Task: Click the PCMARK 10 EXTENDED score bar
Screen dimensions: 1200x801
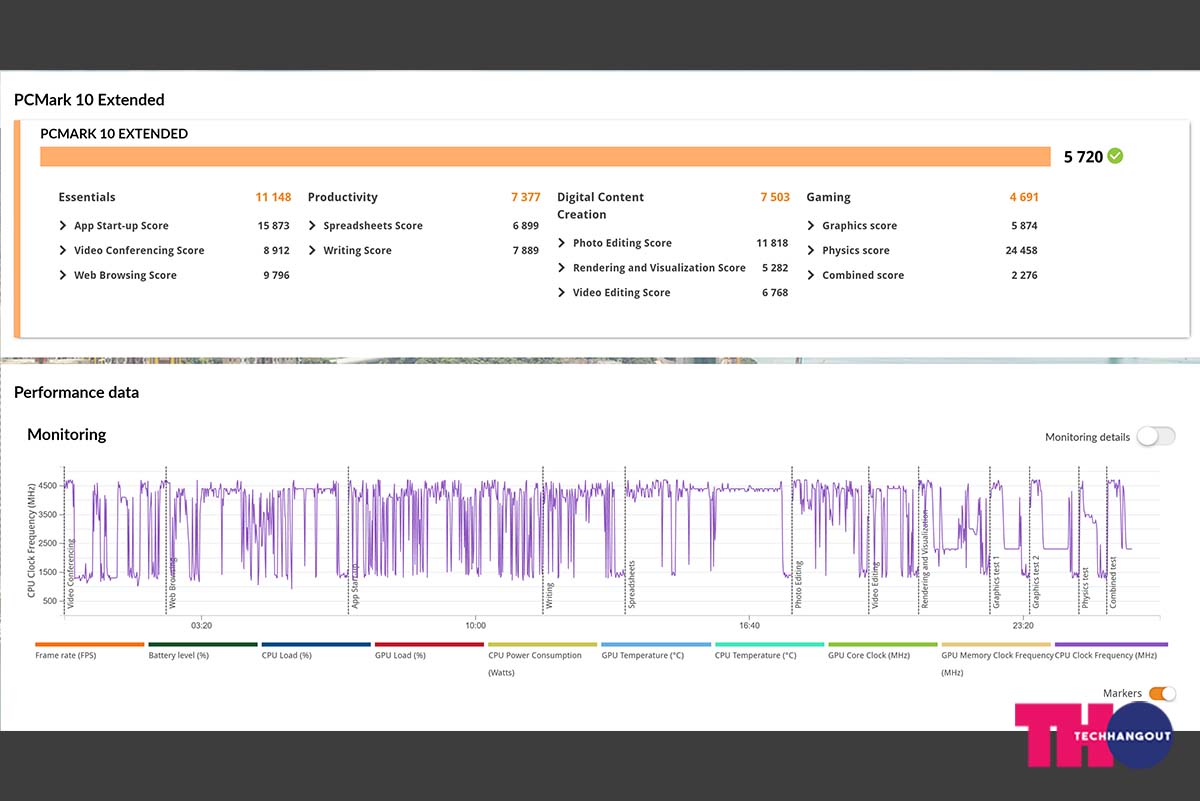Action: [x=545, y=156]
